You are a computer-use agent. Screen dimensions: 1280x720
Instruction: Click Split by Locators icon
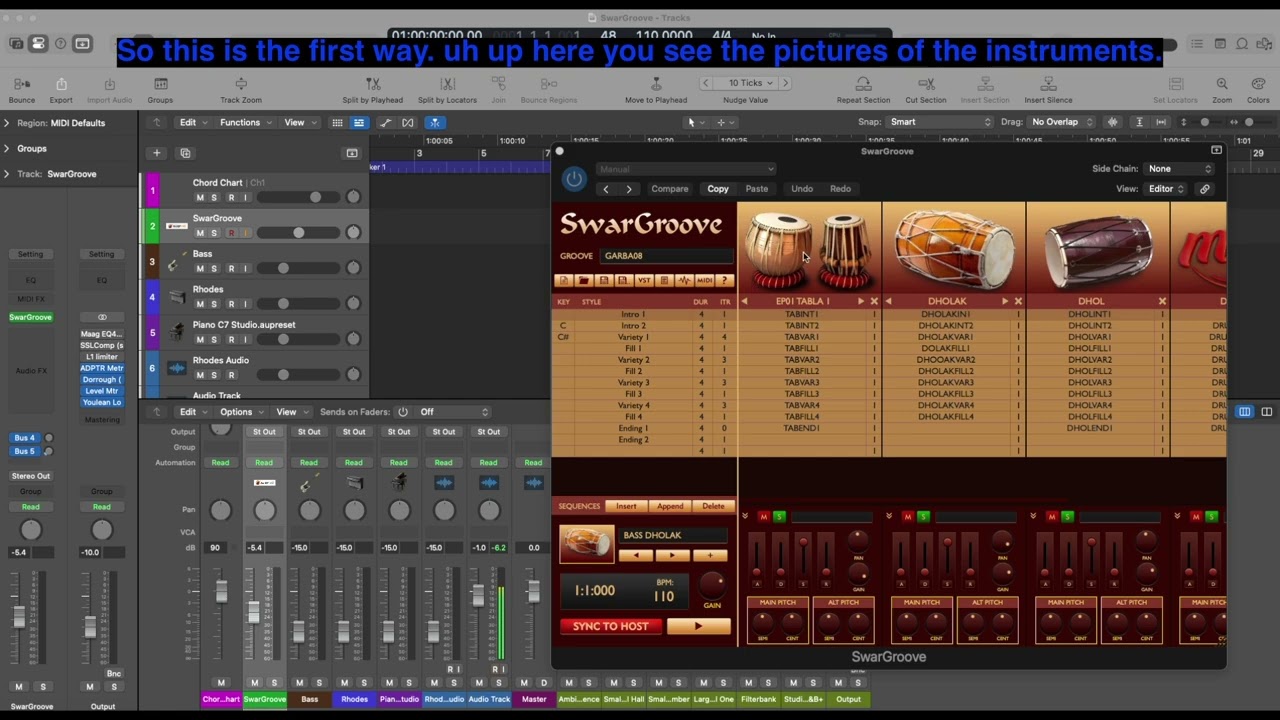[x=447, y=84]
